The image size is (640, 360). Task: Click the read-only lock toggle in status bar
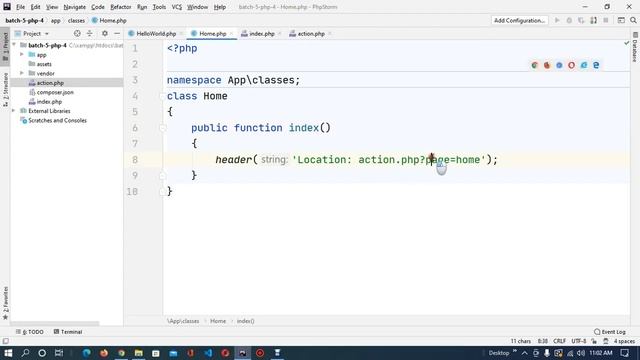tap(594, 341)
